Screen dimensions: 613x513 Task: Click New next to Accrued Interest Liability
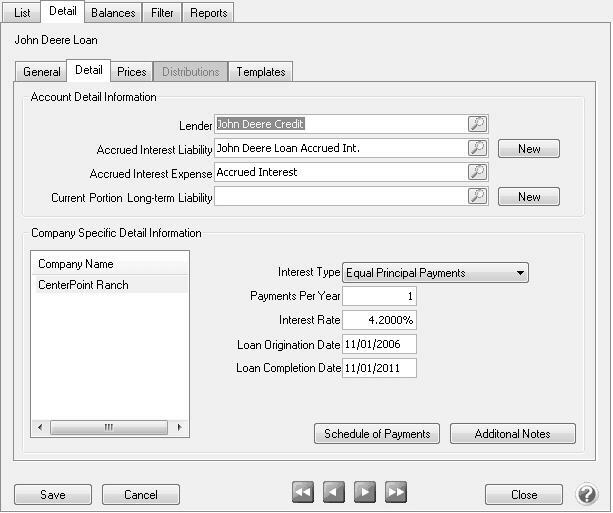pyautogui.click(x=529, y=149)
